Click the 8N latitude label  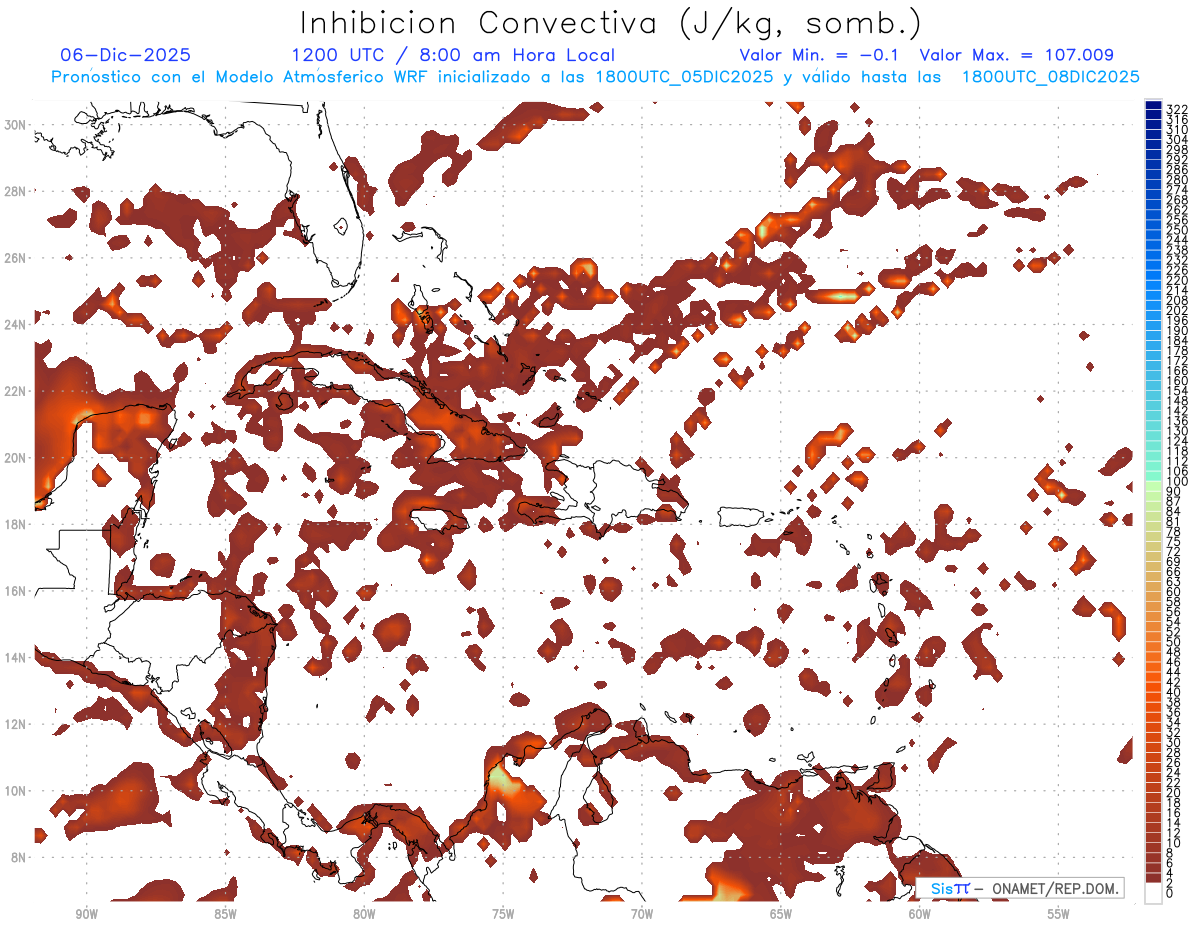pos(17,857)
